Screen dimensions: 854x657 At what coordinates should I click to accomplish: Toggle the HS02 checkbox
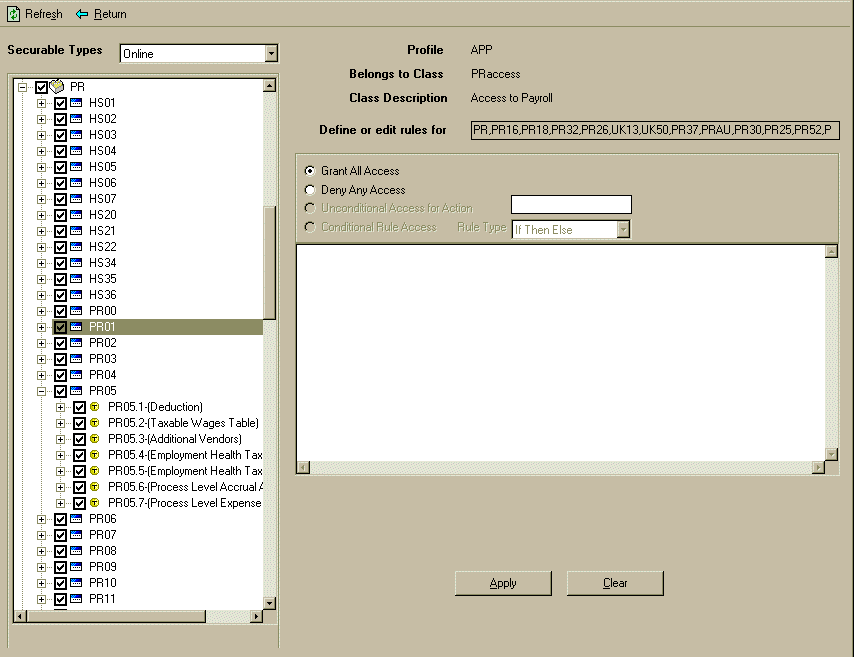coord(60,119)
